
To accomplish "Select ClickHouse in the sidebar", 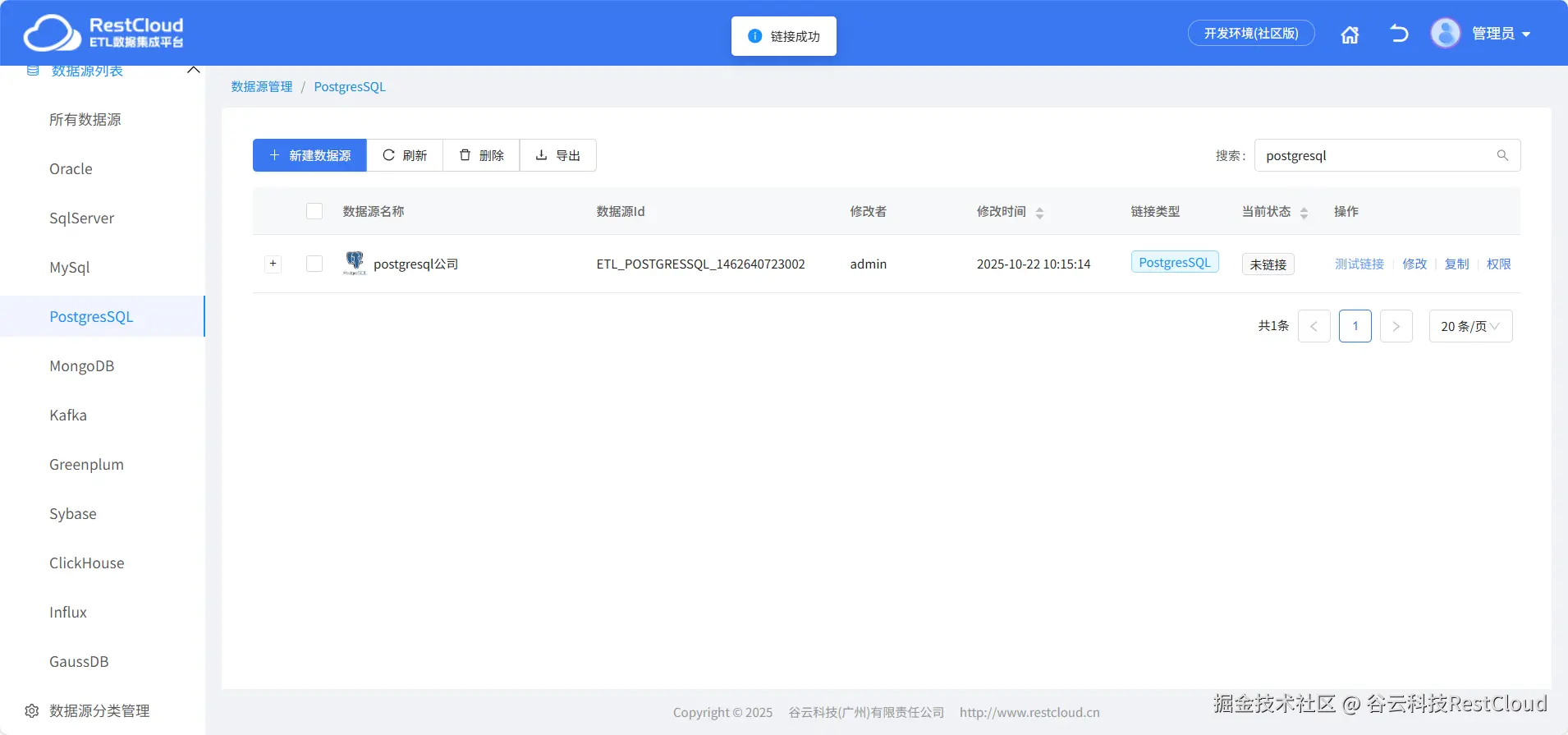I will [87, 563].
